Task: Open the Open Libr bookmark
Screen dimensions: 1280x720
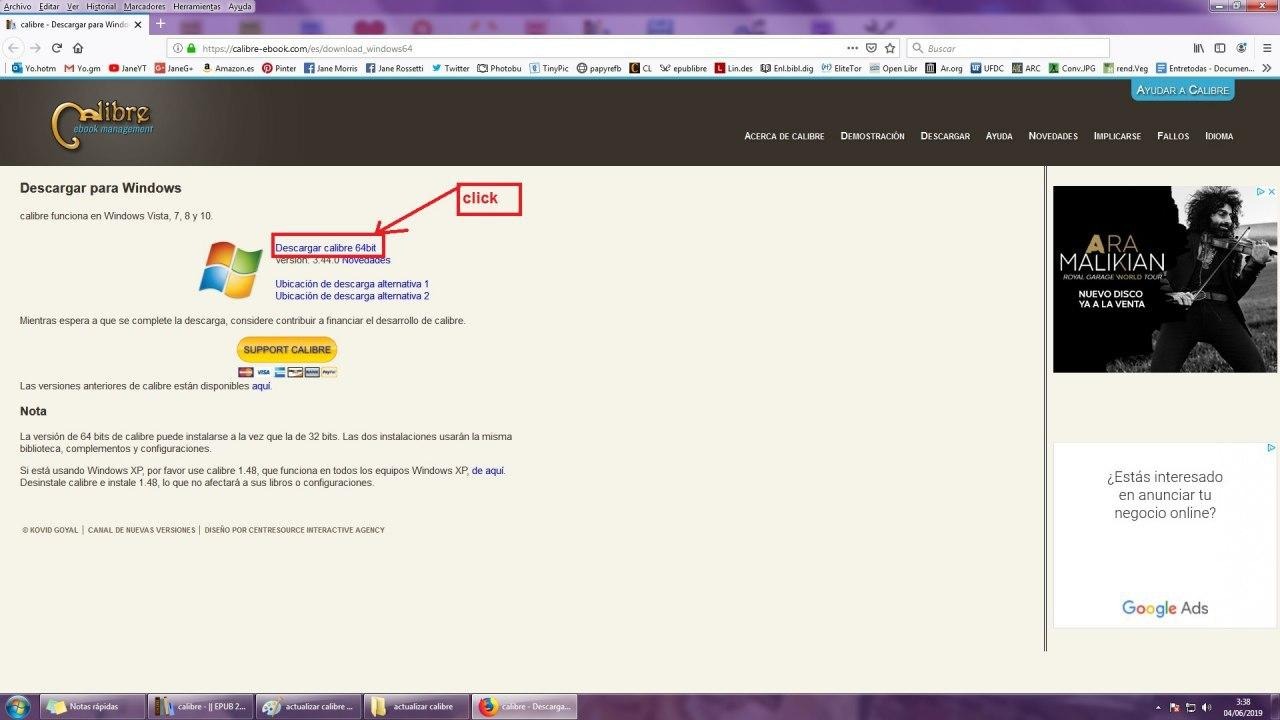Action: (x=894, y=68)
